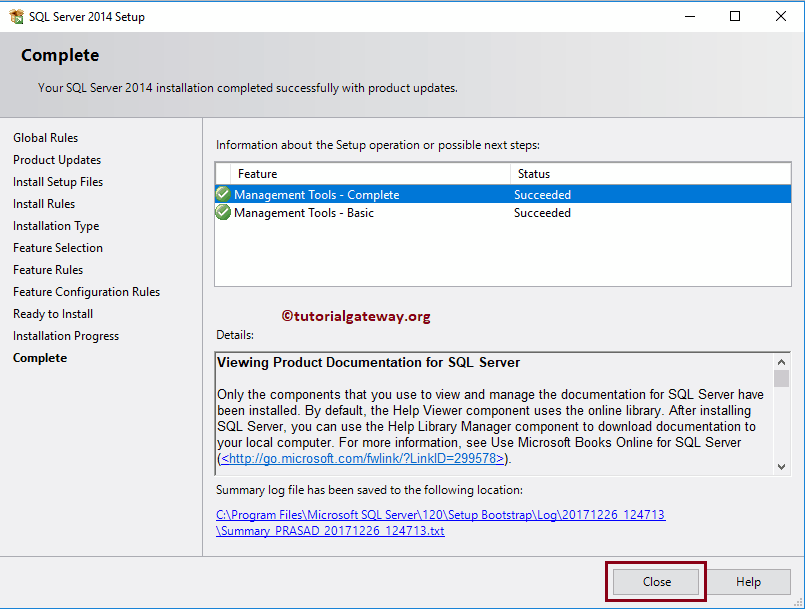Click the Details scrollbar up arrow
Screen dimensions: 805x609
point(781,362)
